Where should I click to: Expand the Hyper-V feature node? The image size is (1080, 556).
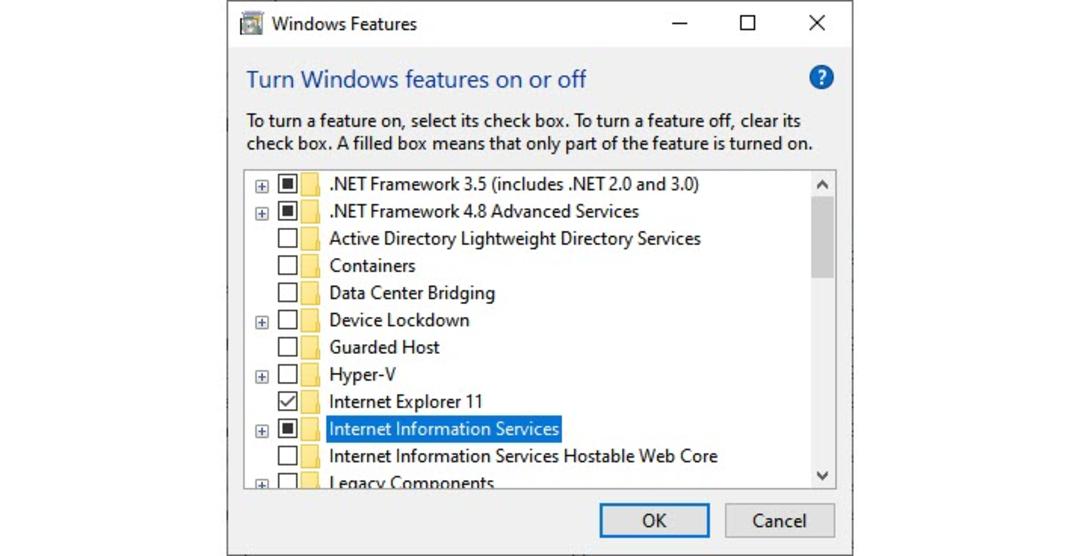tap(262, 377)
